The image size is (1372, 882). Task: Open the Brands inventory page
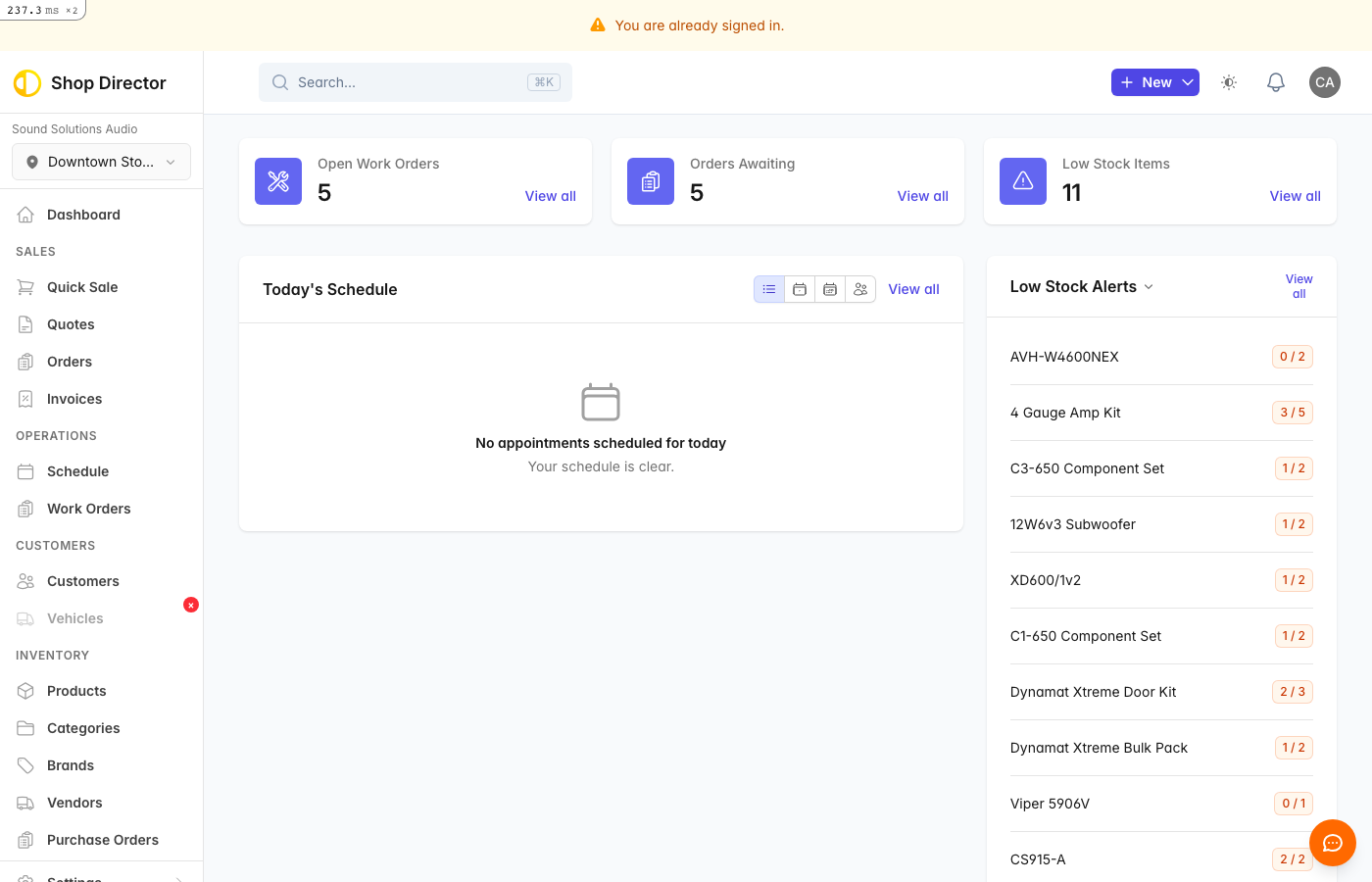point(70,764)
